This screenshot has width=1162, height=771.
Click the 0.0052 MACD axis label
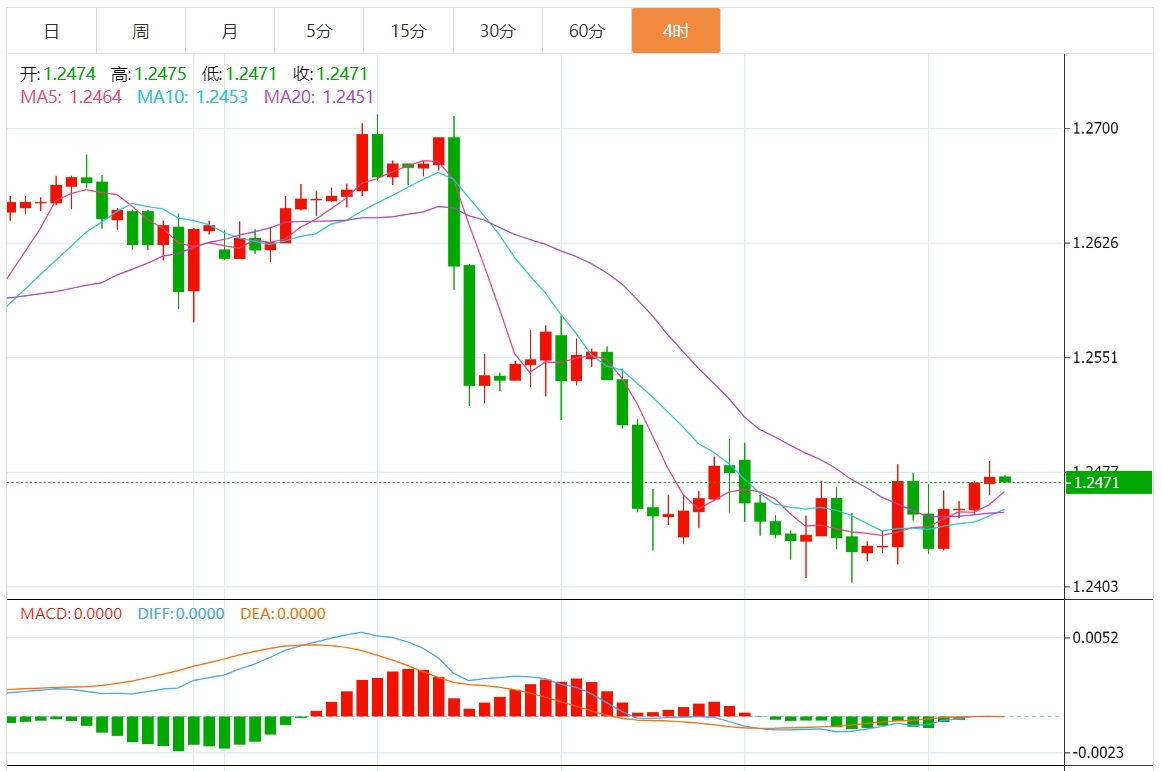click(x=1095, y=638)
